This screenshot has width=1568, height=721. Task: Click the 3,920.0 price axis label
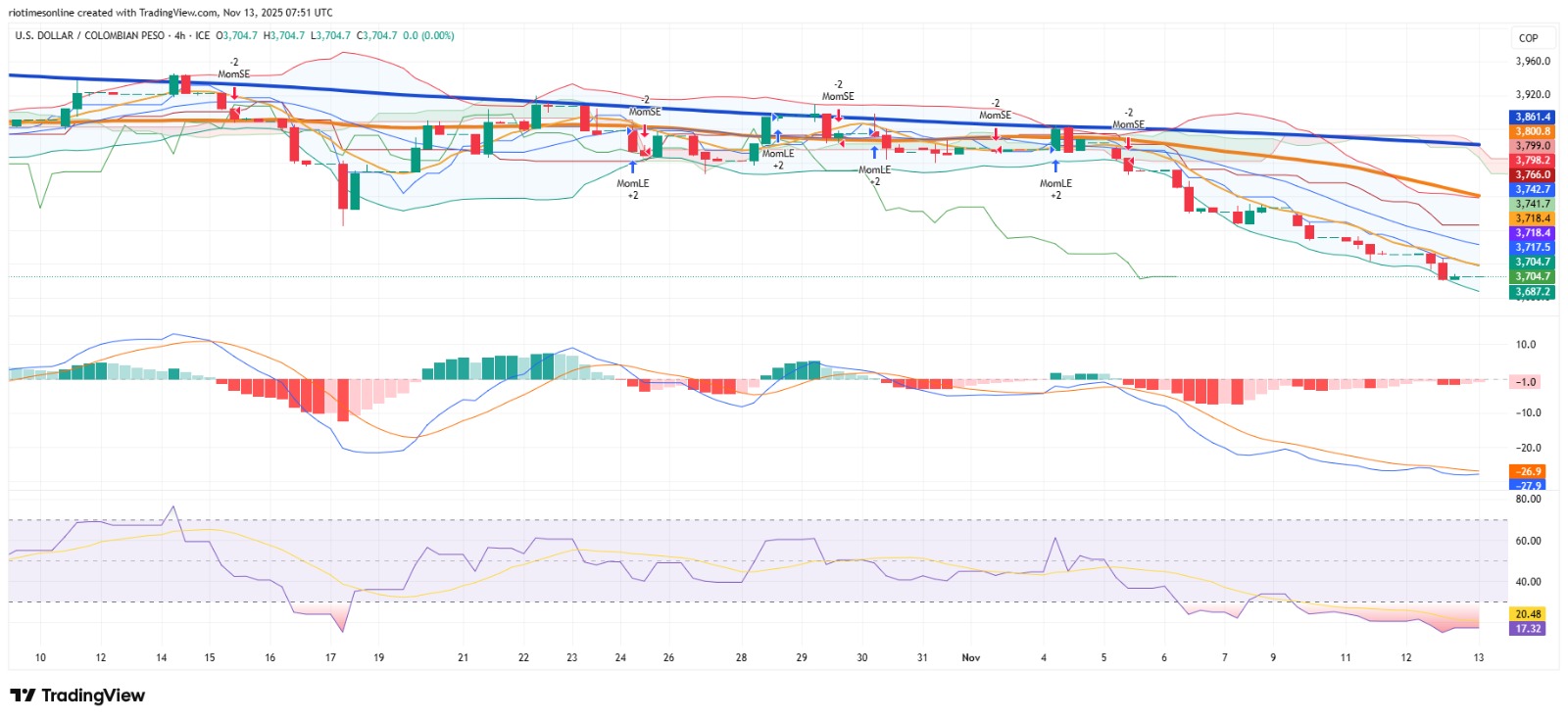[1533, 95]
